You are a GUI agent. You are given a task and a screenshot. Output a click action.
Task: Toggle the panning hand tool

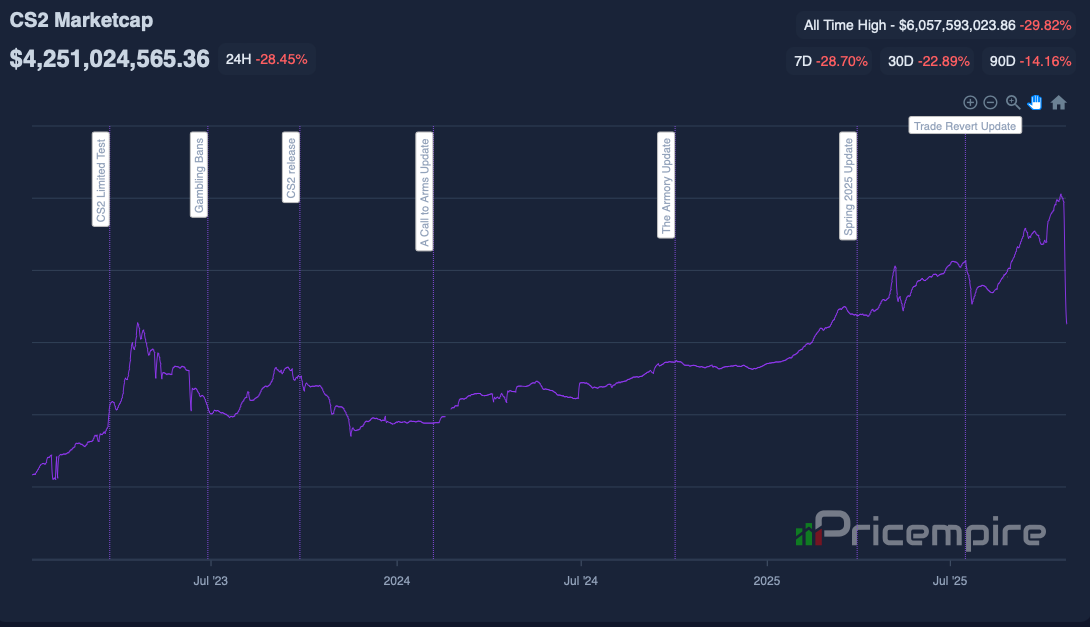pyautogui.click(x=1035, y=102)
